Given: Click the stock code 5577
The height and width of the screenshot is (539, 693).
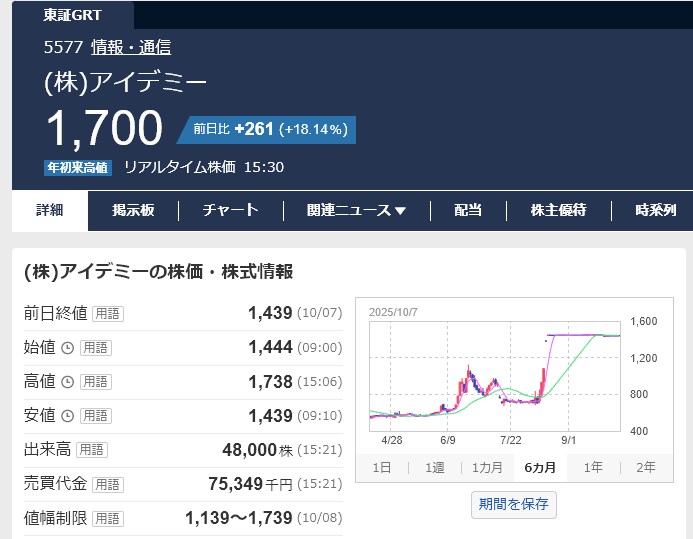Looking at the screenshot, I should tap(63, 47).
